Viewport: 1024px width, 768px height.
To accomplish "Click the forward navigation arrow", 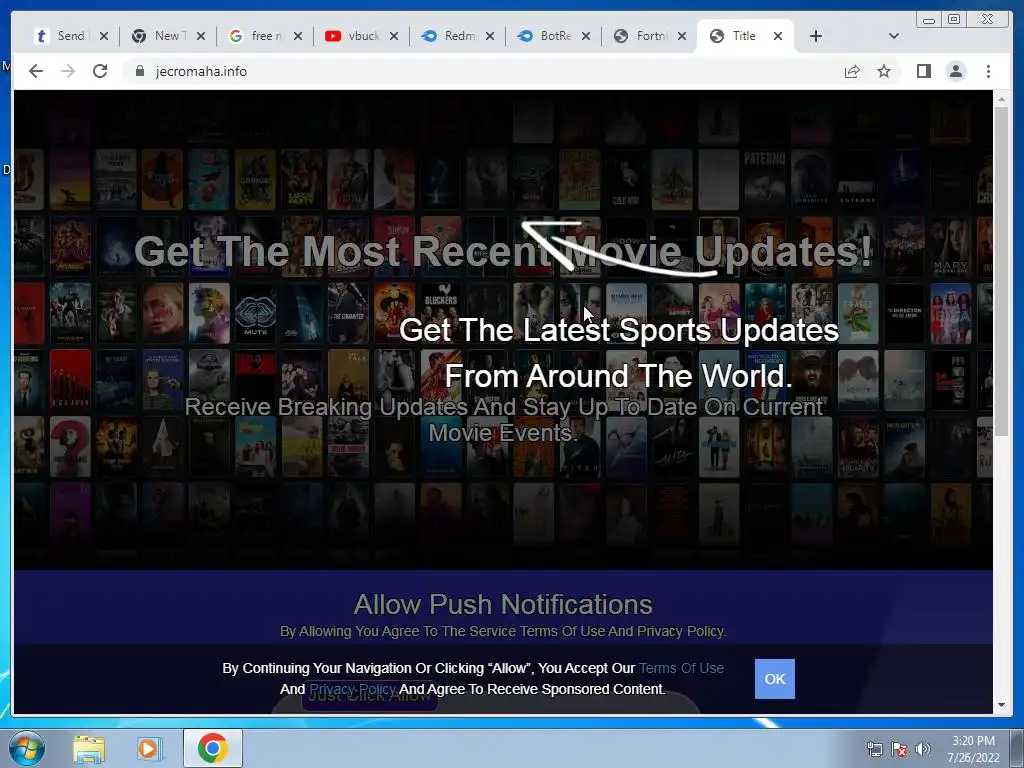I will click(68, 71).
